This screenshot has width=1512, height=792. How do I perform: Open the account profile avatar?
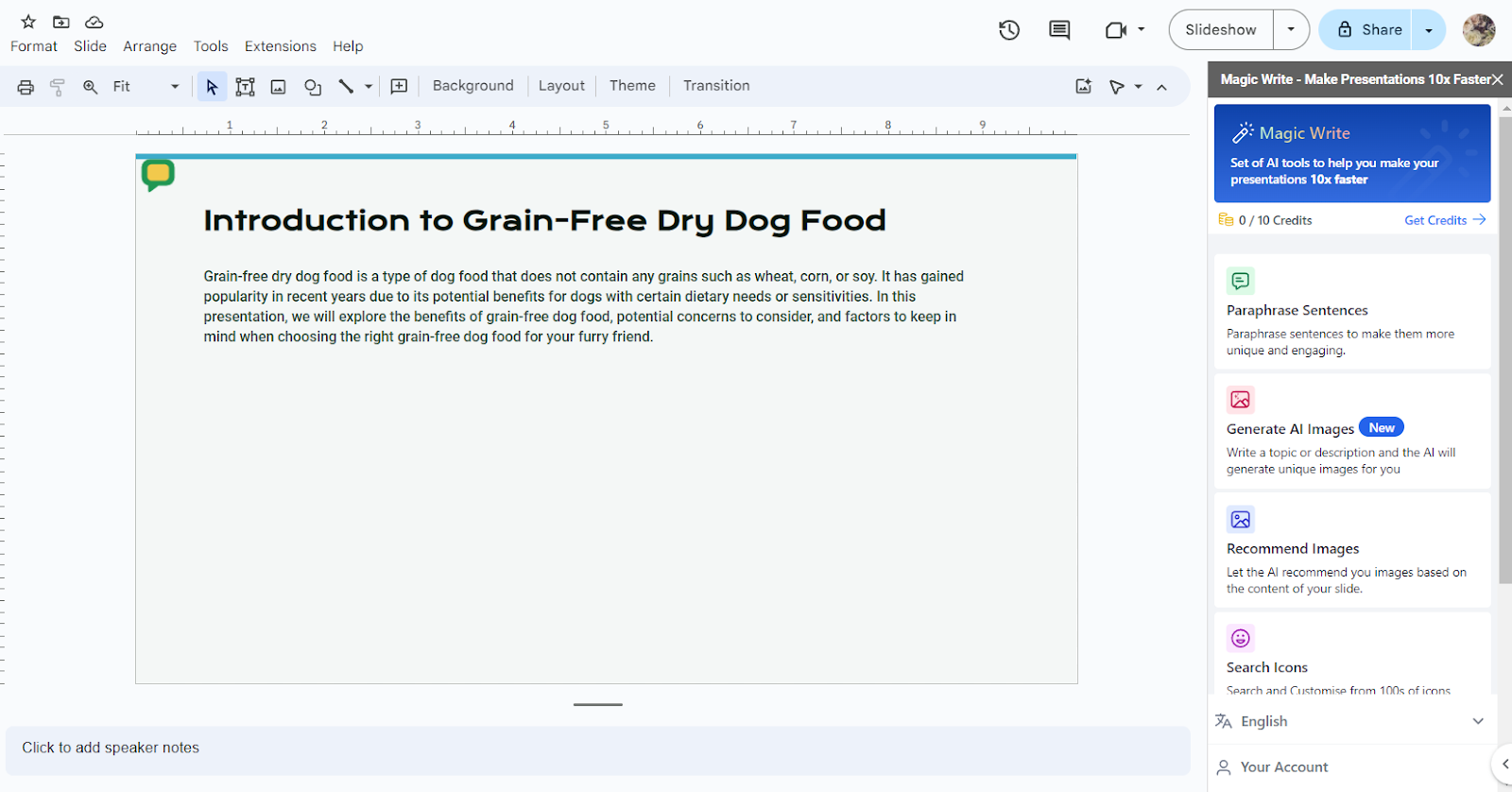[1479, 29]
